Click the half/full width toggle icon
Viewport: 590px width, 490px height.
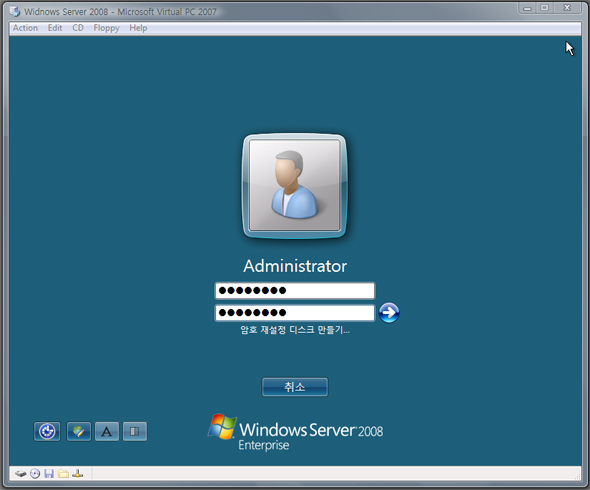click(x=135, y=431)
